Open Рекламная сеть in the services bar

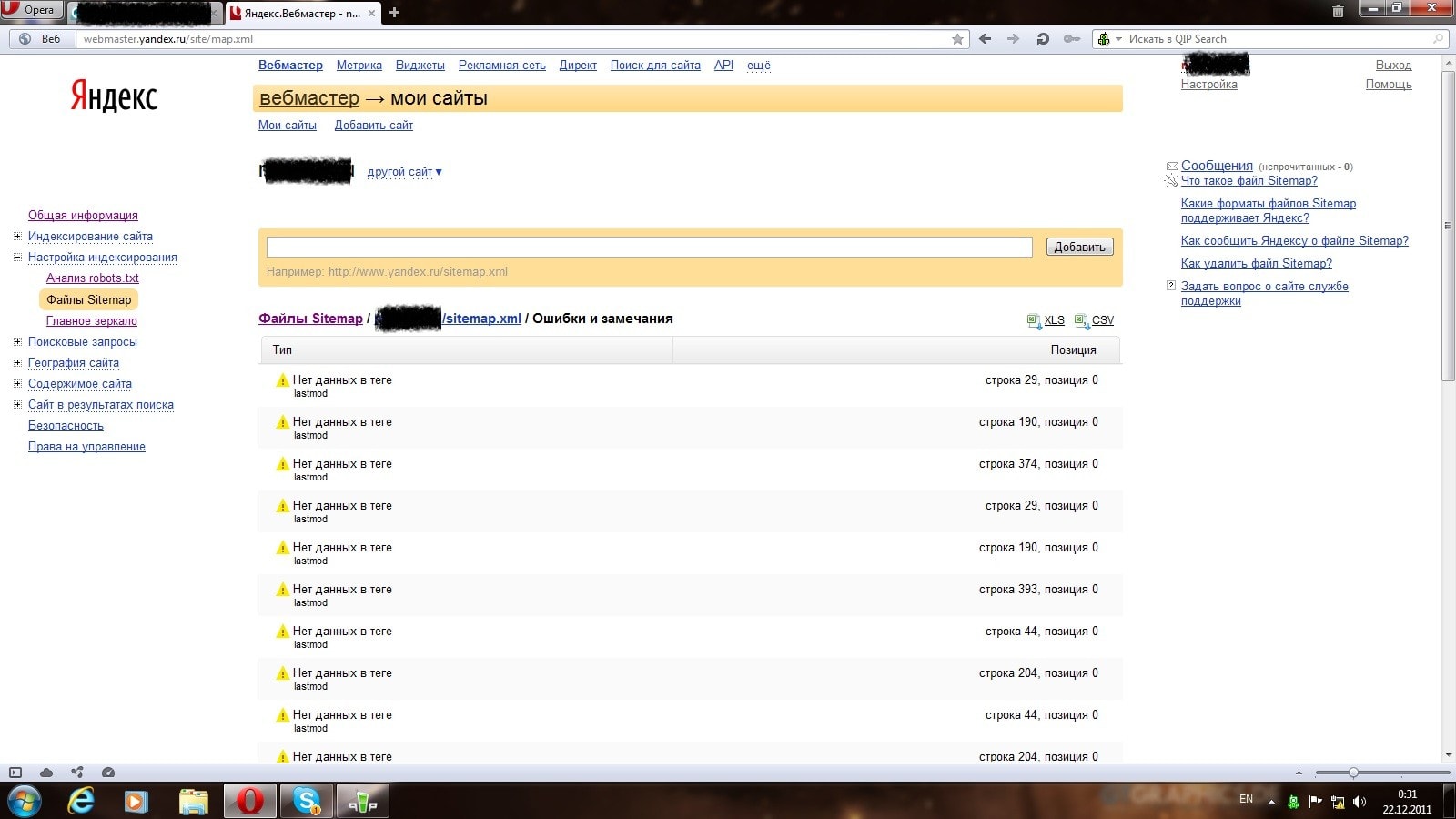point(502,66)
